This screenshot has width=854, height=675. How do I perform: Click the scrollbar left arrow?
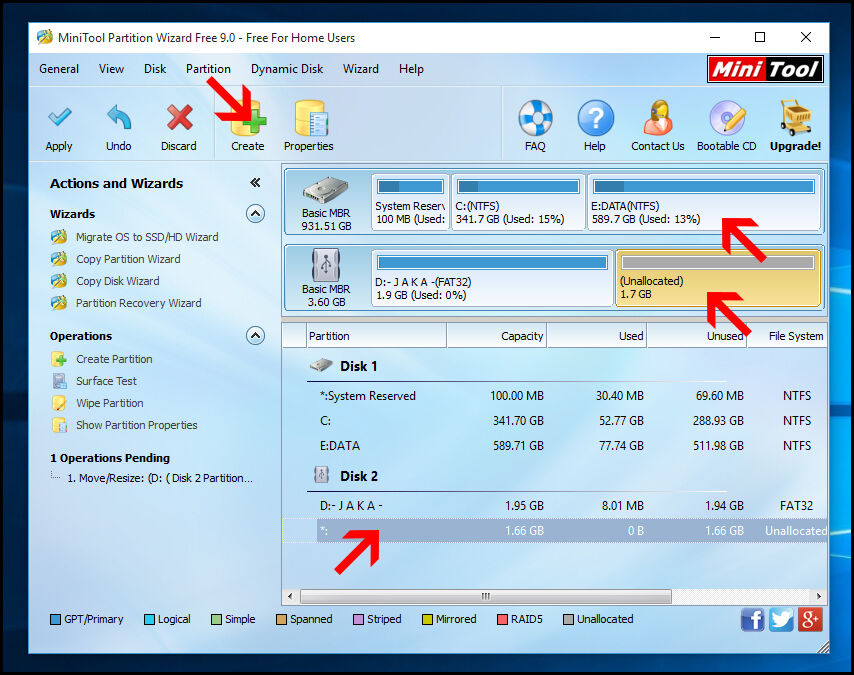[x=290, y=597]
